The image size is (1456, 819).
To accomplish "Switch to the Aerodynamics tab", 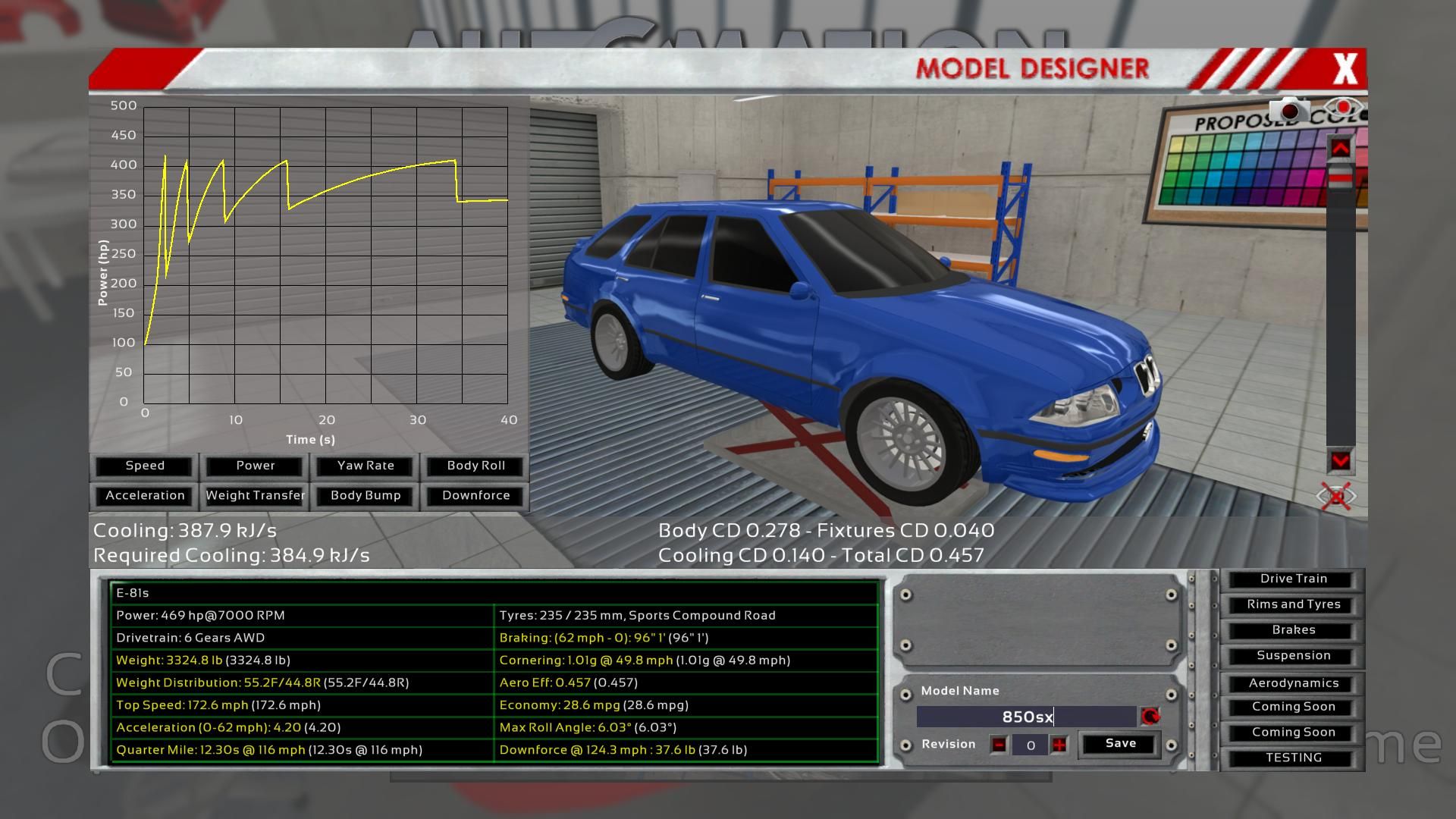I will tap(1293, 683).
